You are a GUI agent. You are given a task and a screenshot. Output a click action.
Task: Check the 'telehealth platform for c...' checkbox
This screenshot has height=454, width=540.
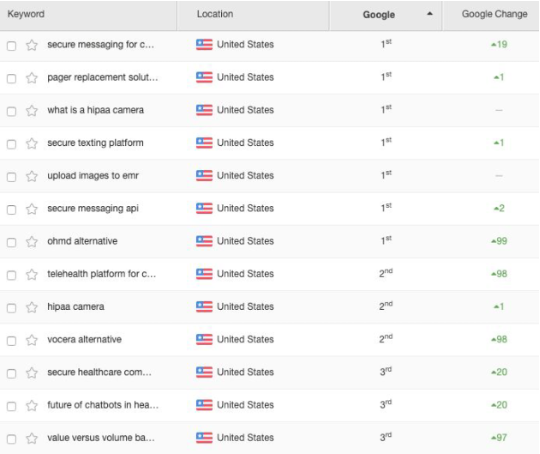[x=11, y=275]
